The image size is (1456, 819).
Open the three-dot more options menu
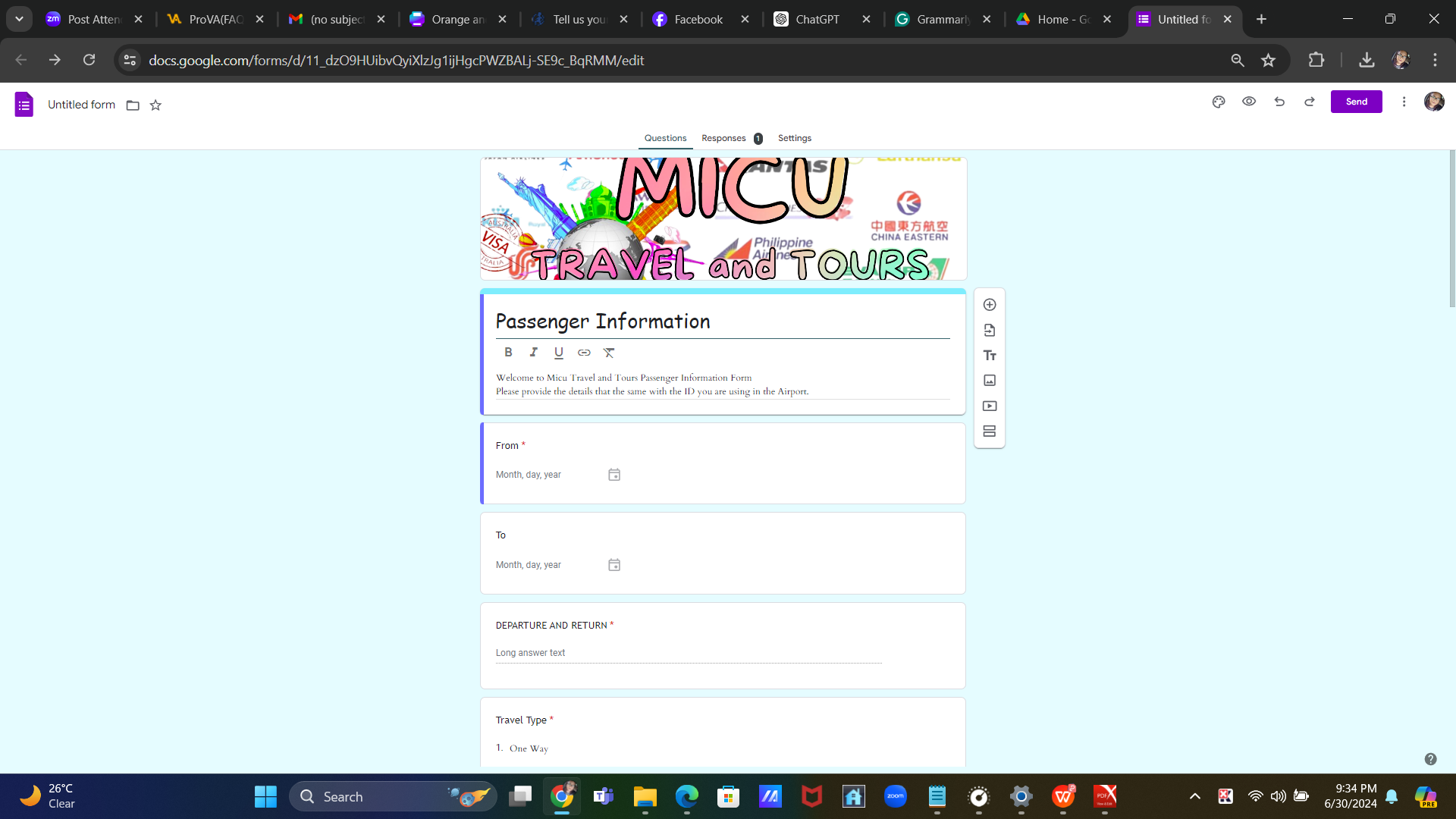tap(1404, 101)
